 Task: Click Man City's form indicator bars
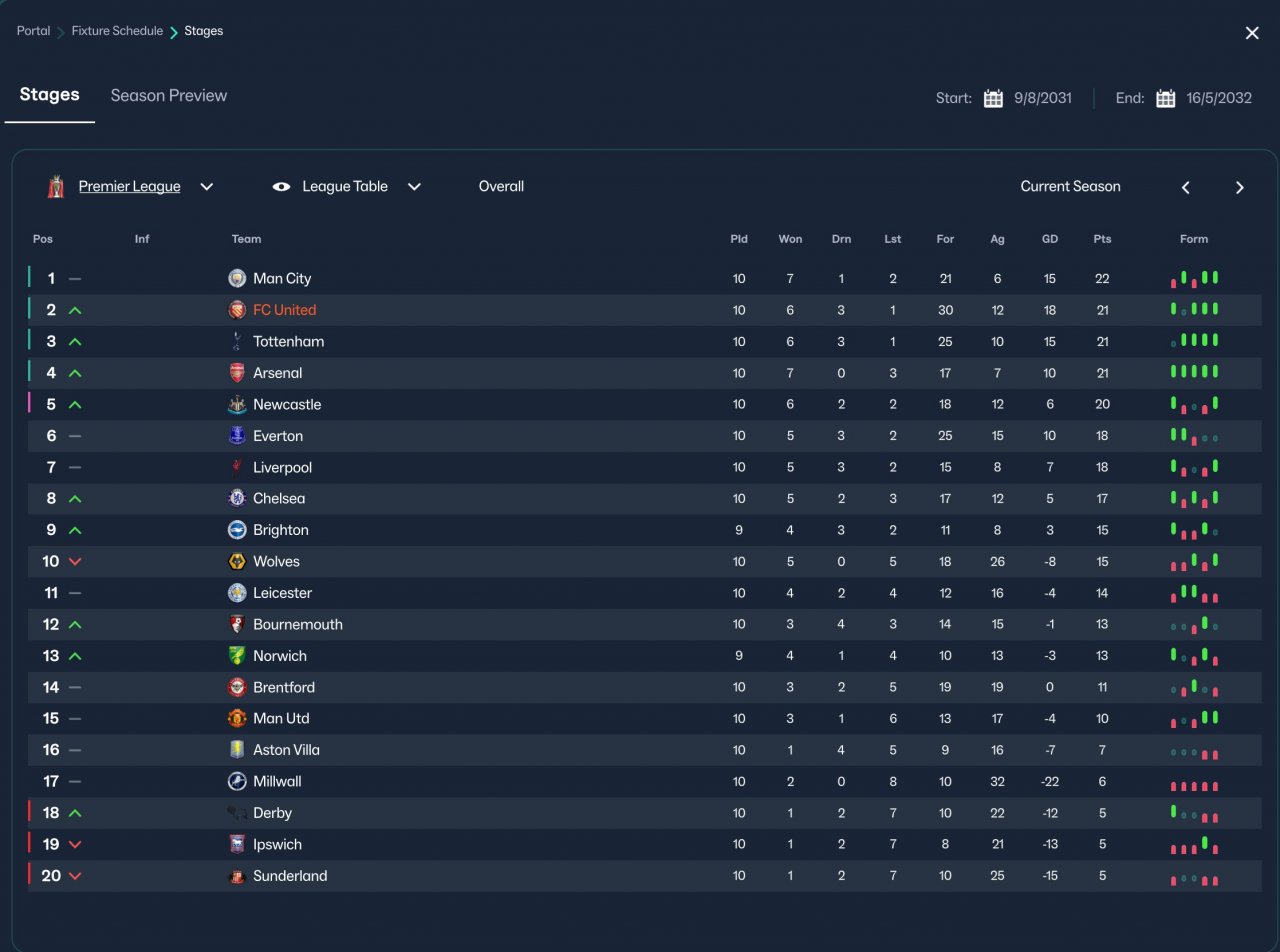1194,279
